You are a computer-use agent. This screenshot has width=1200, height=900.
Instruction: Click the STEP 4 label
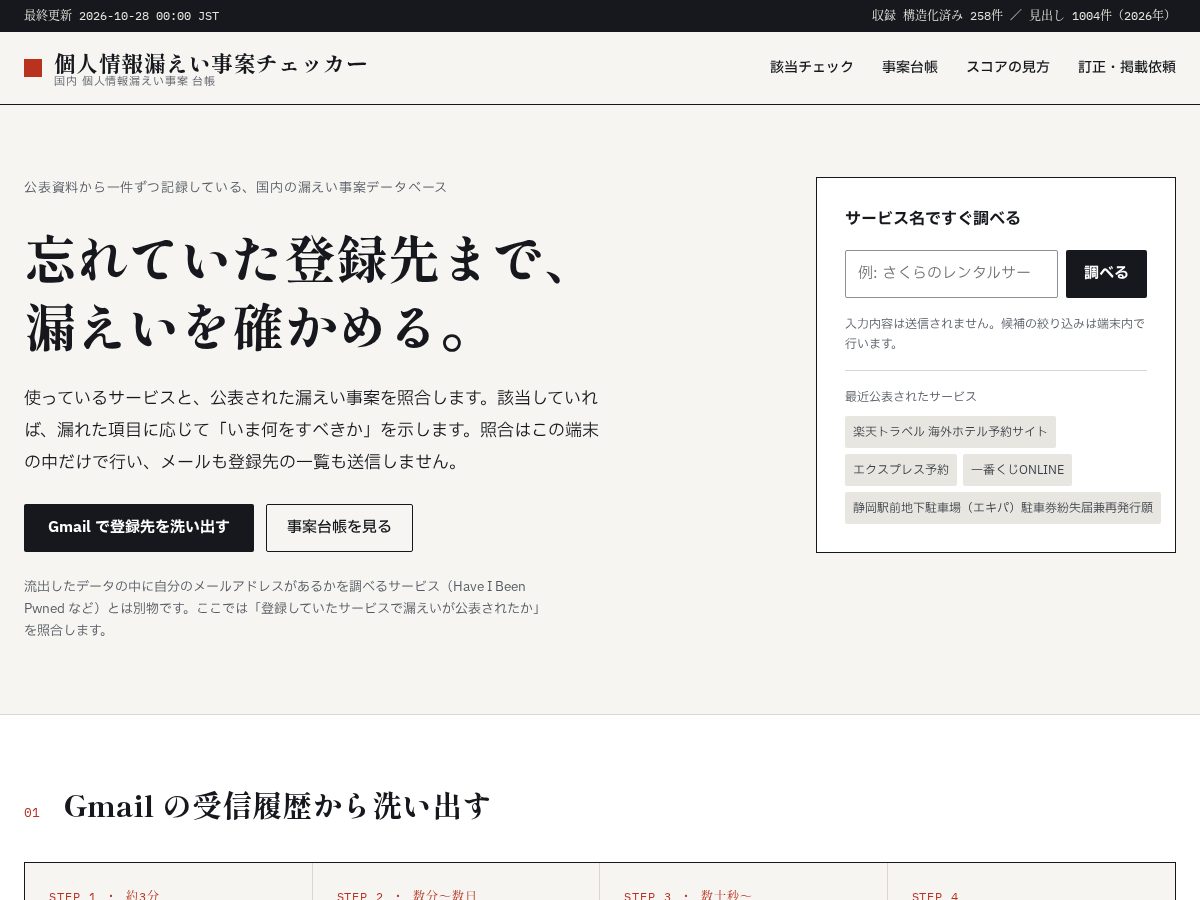pyautogui.click(x=935, y=896)
